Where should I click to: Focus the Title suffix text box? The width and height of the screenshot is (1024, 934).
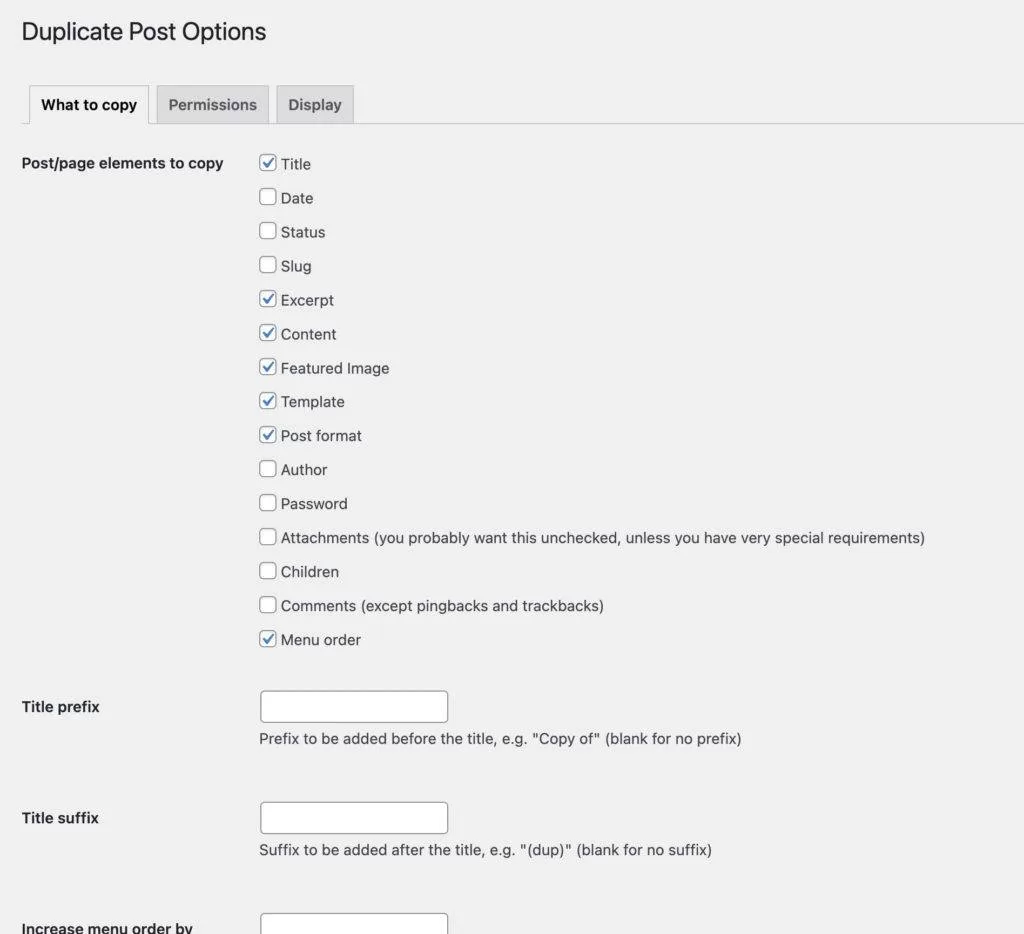click(x=354, y=818)
